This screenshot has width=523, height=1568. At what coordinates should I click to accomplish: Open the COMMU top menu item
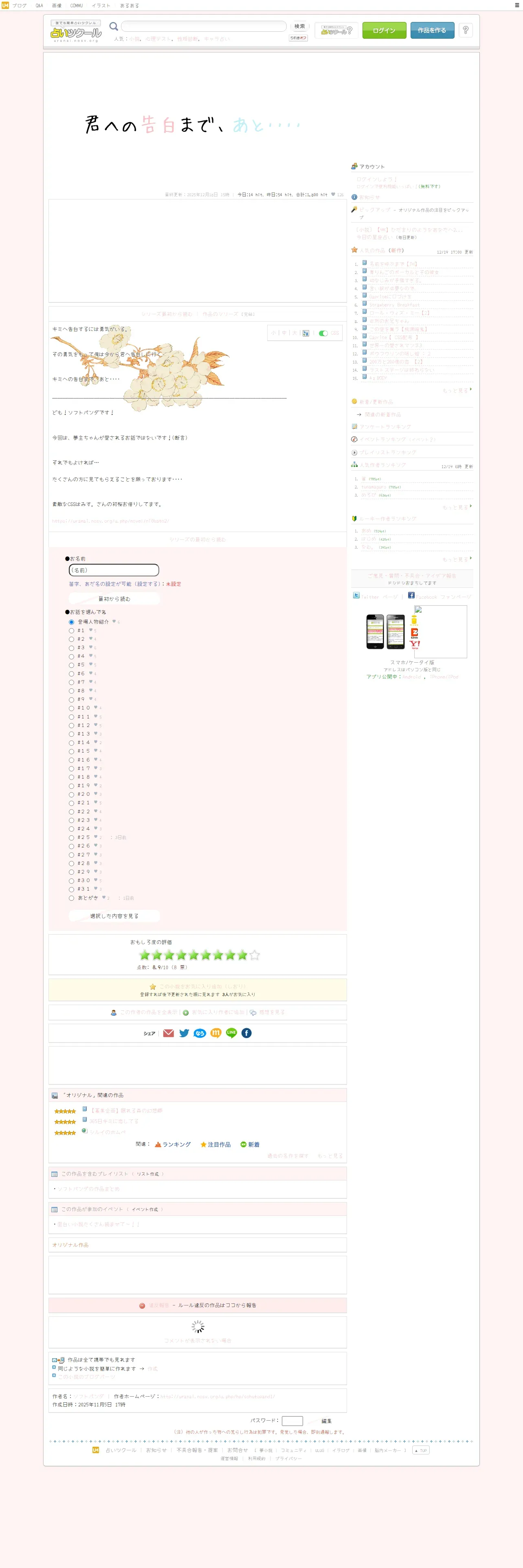pyautogui.click(x=76, y=5)
